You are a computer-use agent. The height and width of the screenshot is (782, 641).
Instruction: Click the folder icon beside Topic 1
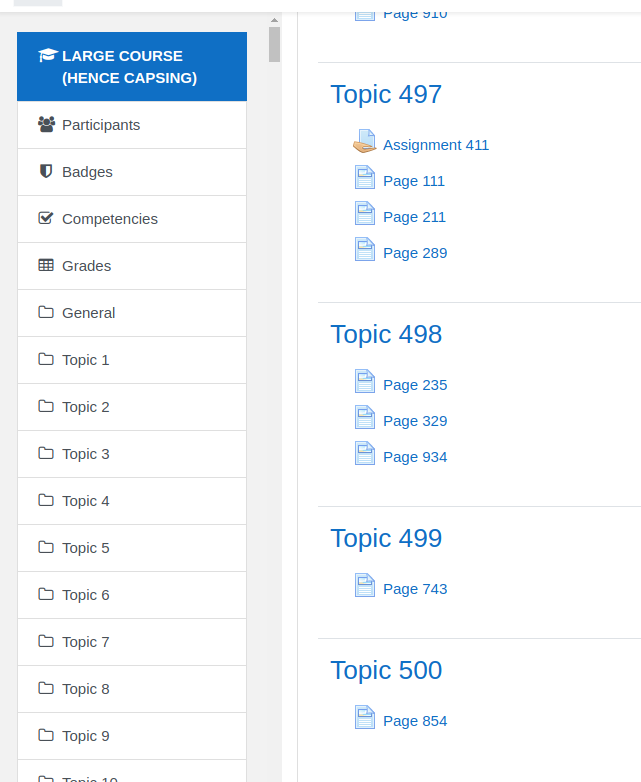pos(46,359)
